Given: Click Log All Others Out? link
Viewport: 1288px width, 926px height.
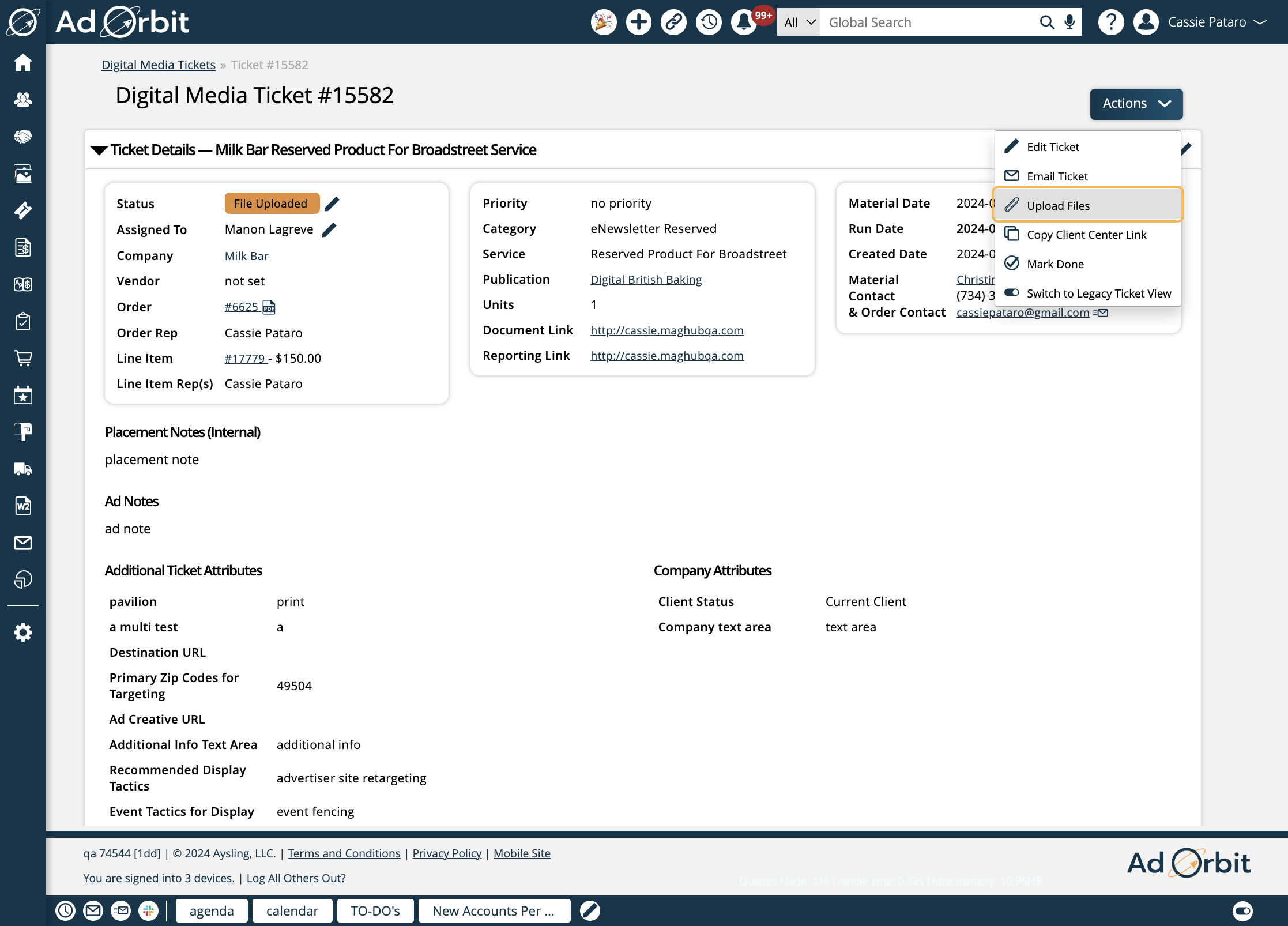Looking at the screenshot, I should point(296,878).
